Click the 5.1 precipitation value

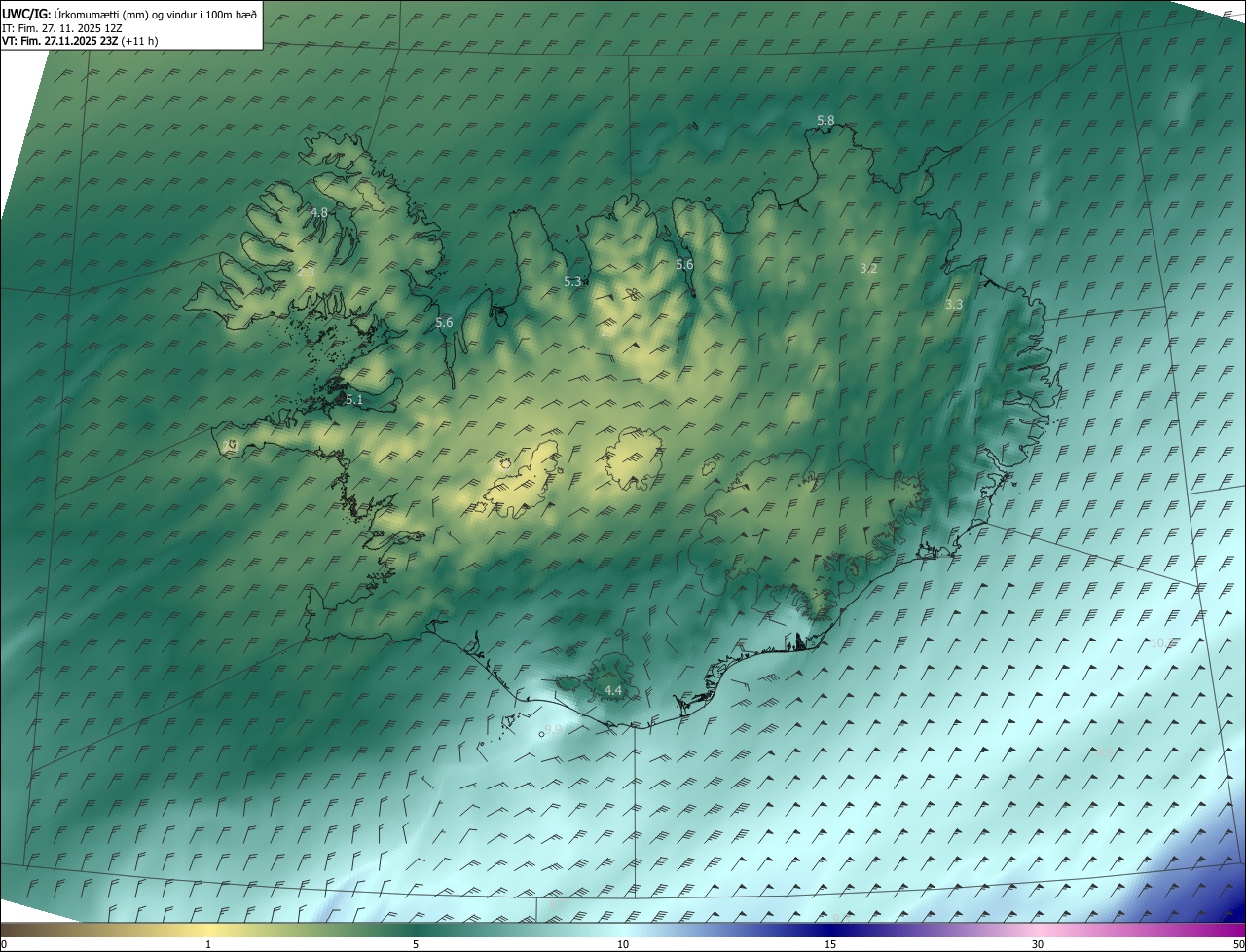354,400
